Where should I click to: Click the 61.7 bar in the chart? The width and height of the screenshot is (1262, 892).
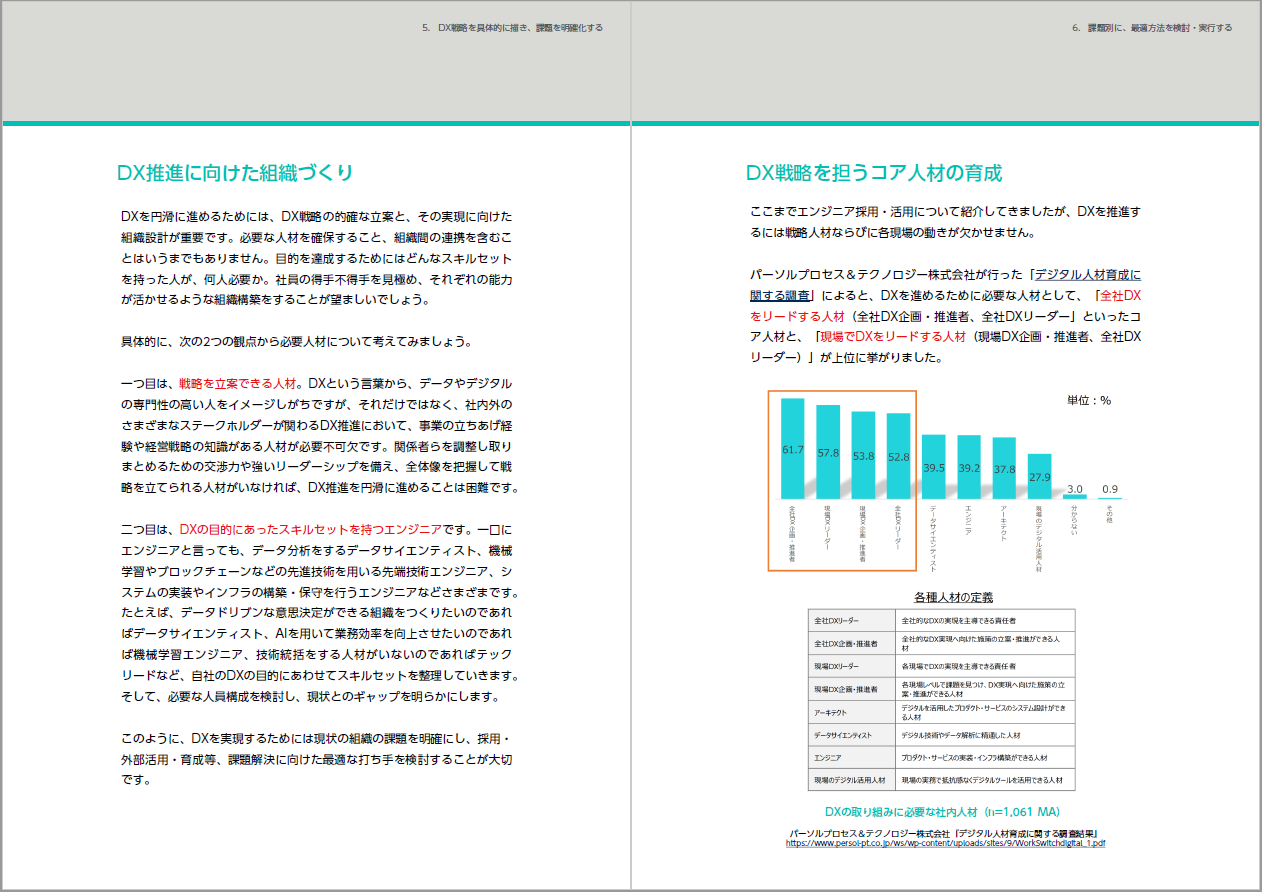click(792, 450)
